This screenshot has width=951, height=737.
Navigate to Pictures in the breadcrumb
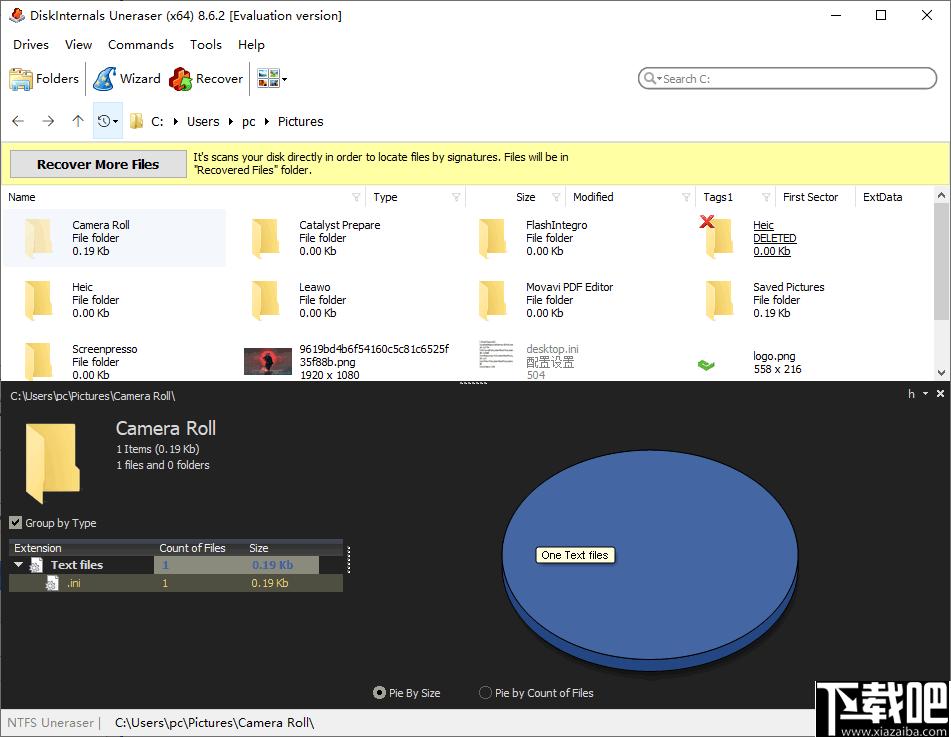(301, 121)
